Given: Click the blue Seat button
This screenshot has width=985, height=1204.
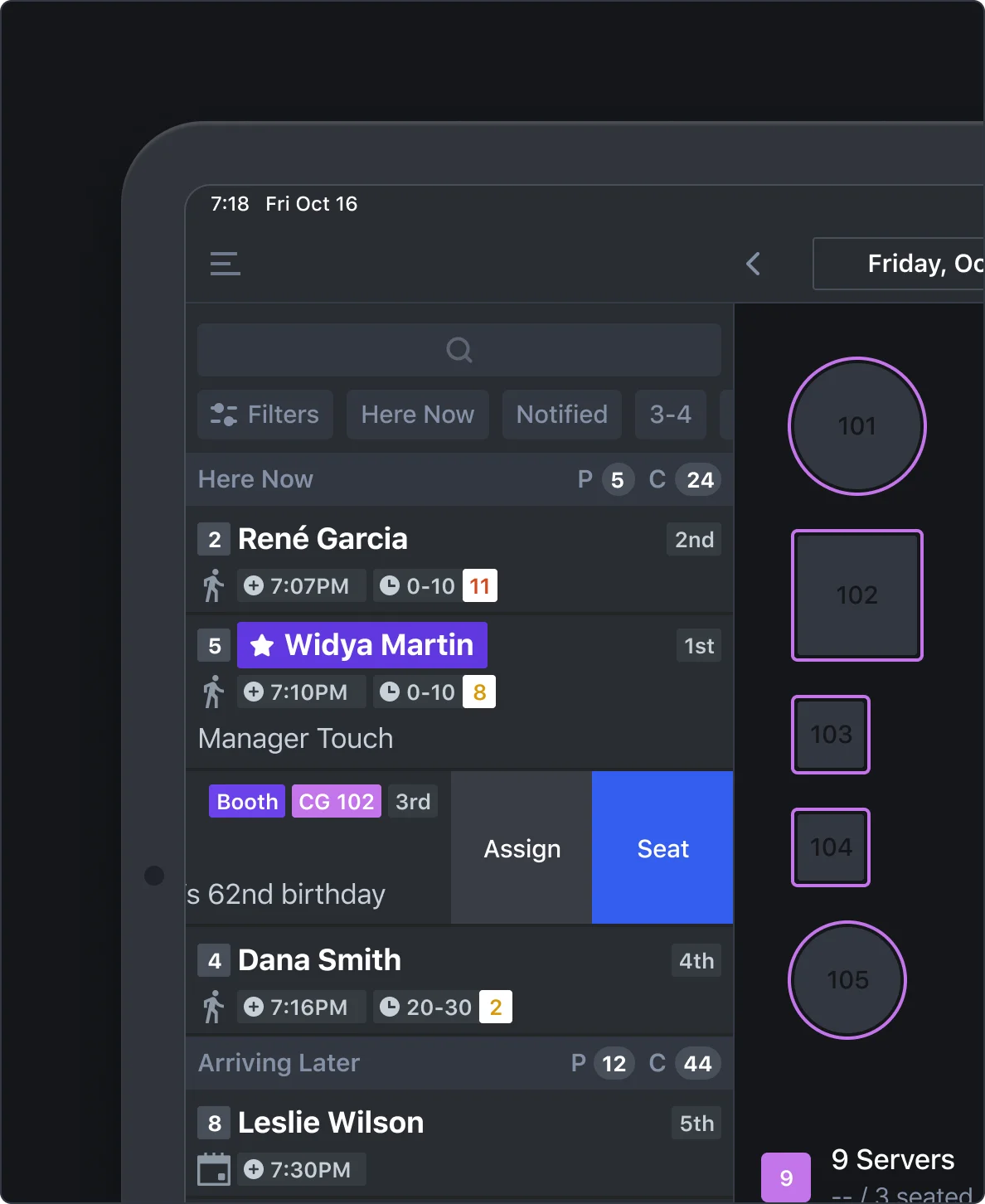Looking at the screenshot, I should (662, 847).
